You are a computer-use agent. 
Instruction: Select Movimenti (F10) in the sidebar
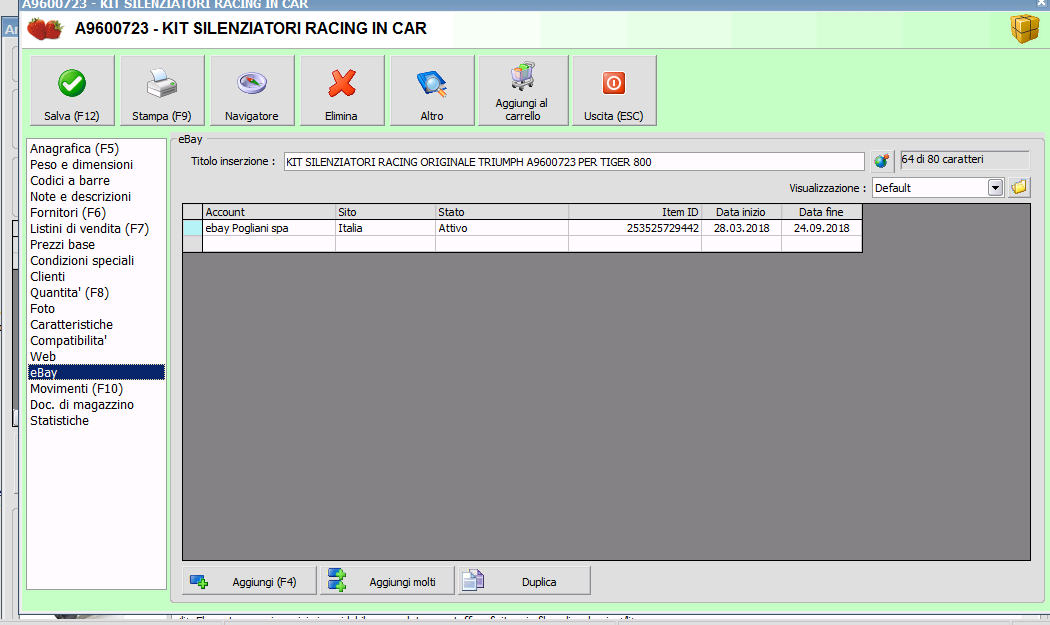click(x=76, y=389)
